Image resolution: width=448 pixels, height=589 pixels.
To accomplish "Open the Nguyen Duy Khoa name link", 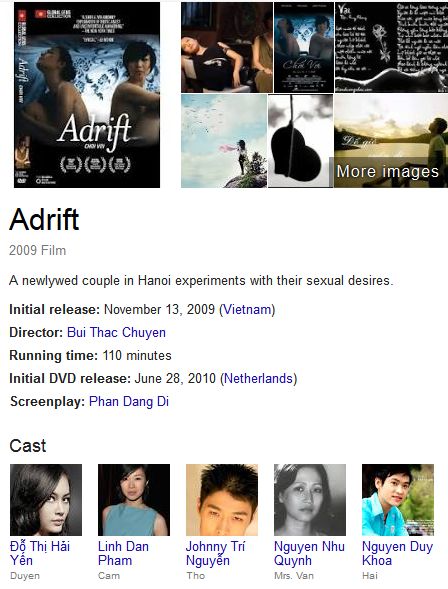I will coord(397,553).
